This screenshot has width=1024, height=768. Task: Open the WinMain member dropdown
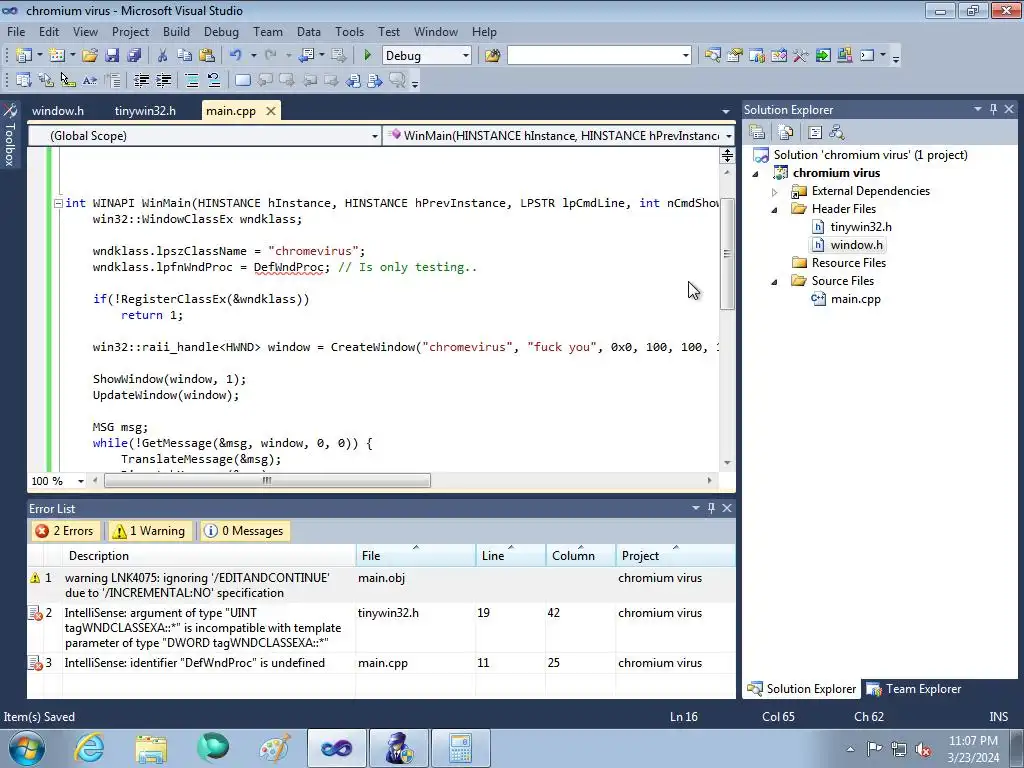[728, 136]
